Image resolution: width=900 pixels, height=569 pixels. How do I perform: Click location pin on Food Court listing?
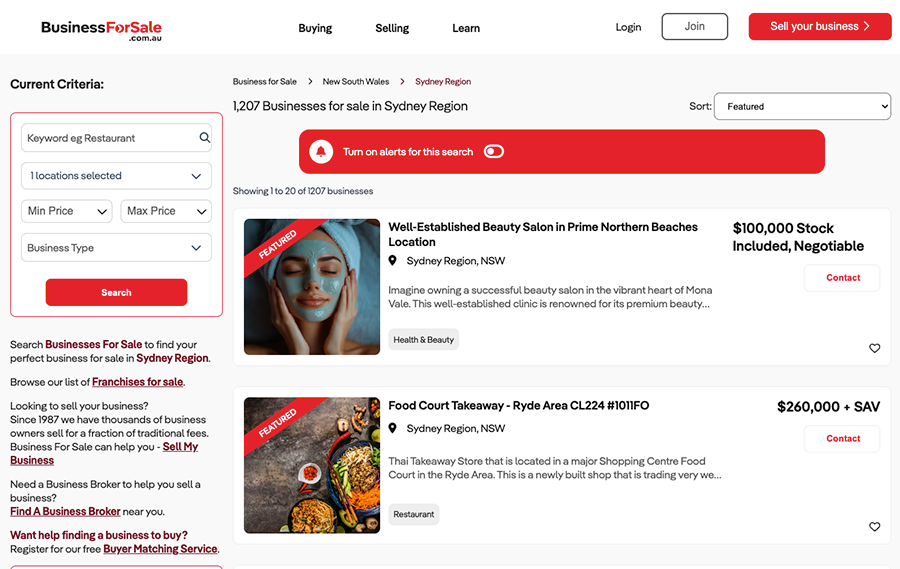(x=393, y=428)
